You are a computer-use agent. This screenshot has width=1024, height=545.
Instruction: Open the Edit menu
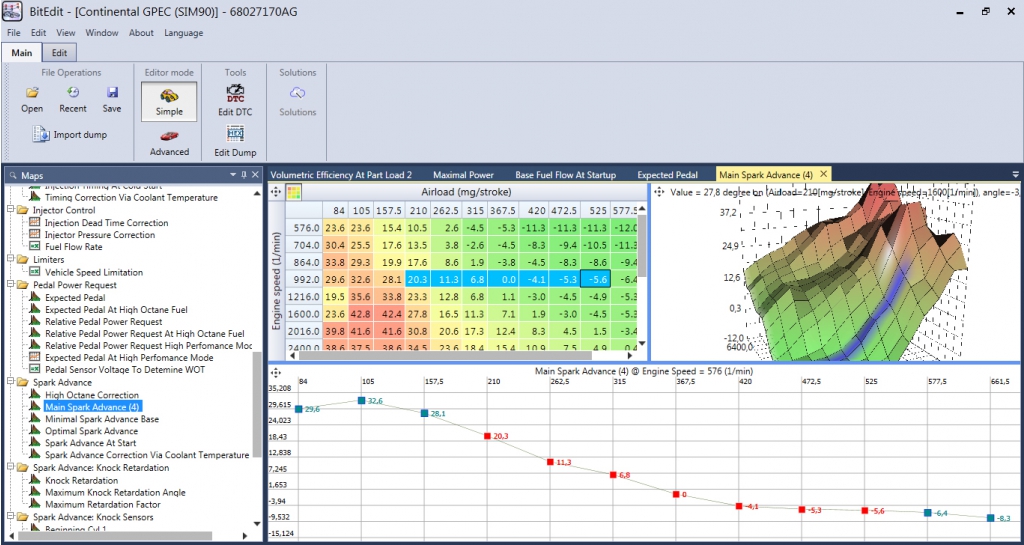pyautogui.click(x=39, y=33)
